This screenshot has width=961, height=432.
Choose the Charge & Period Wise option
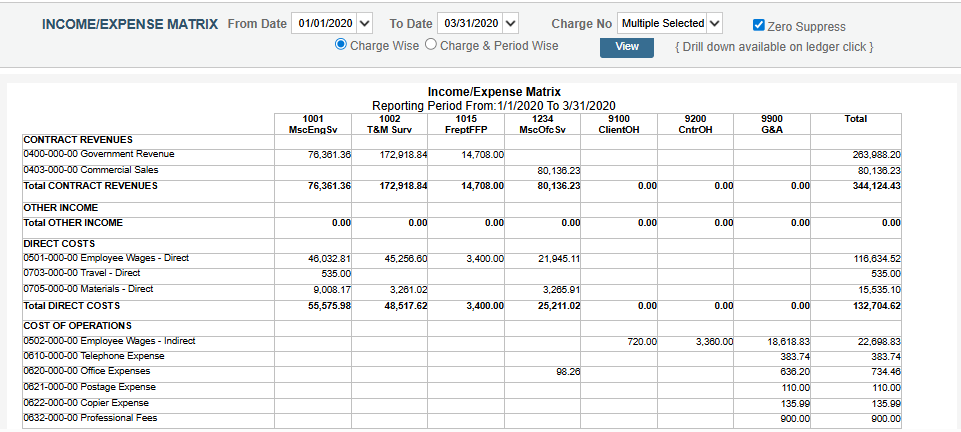pyautogui.click(x=432, y=45)
